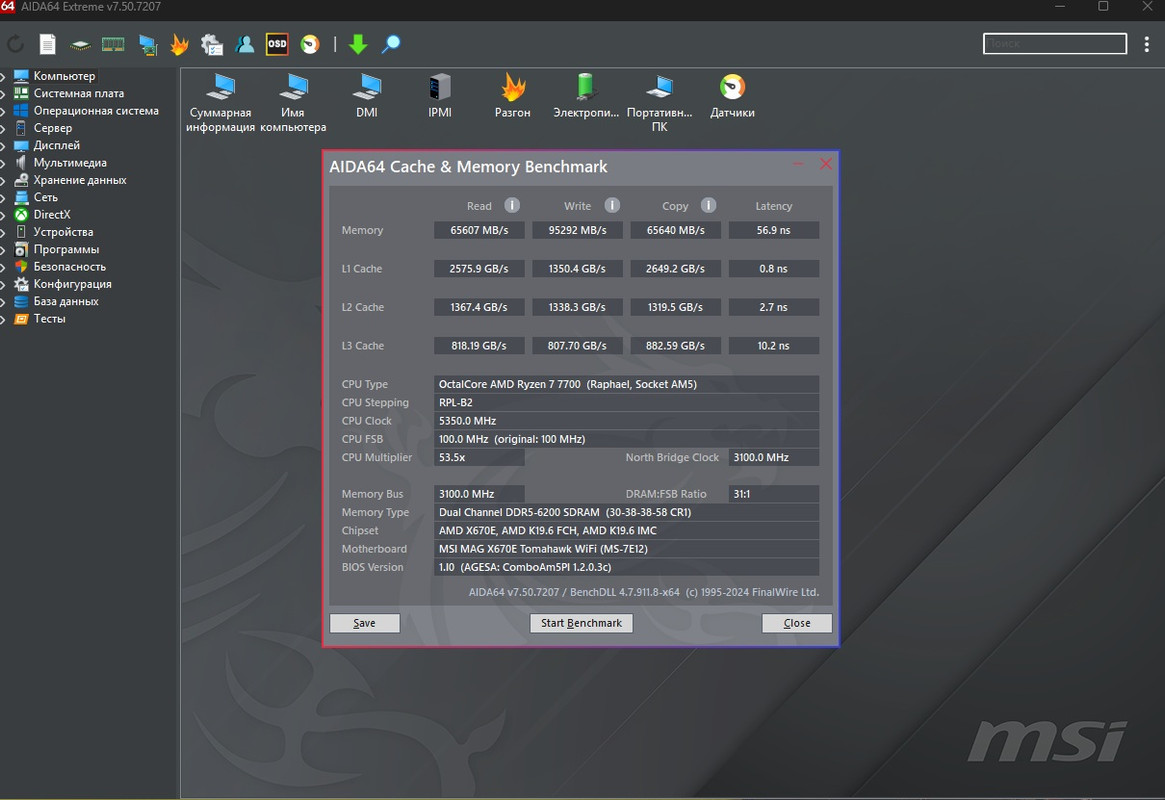1165x800 pixels.
Task: Select Системная плата in the tree
Action: (x=79, y=93)
